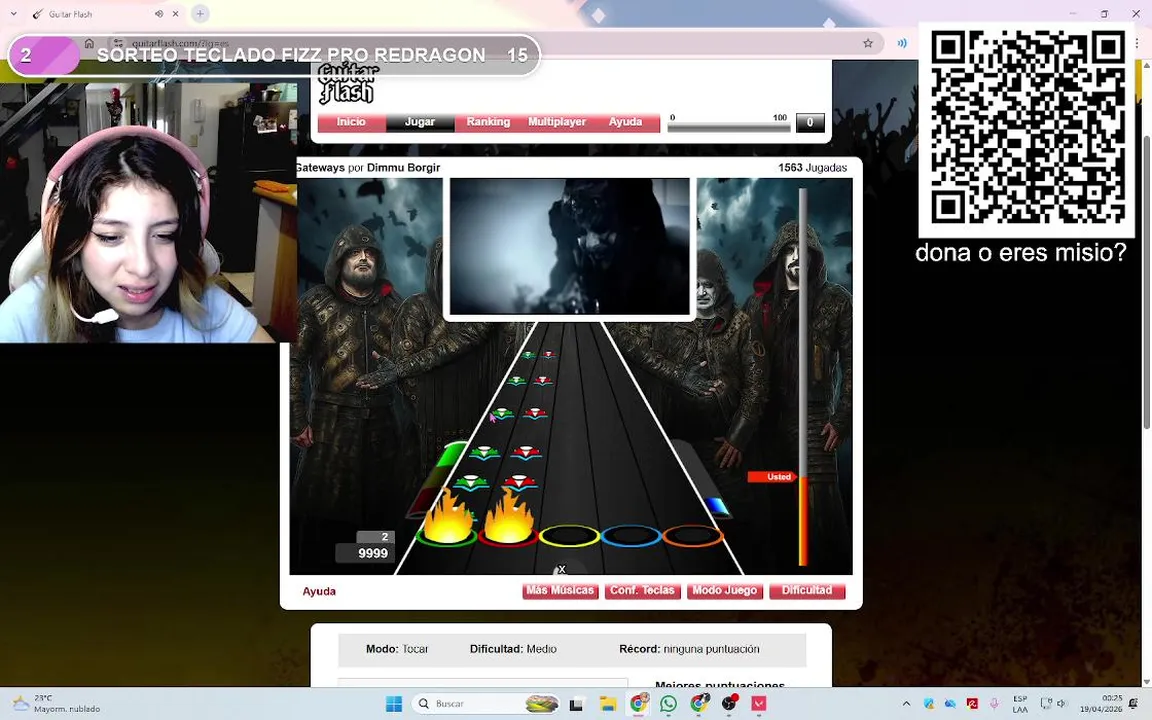Click the ESP LAA language indicator
The width and height of the screenshot is (1152, 720).
[1020, 704]
